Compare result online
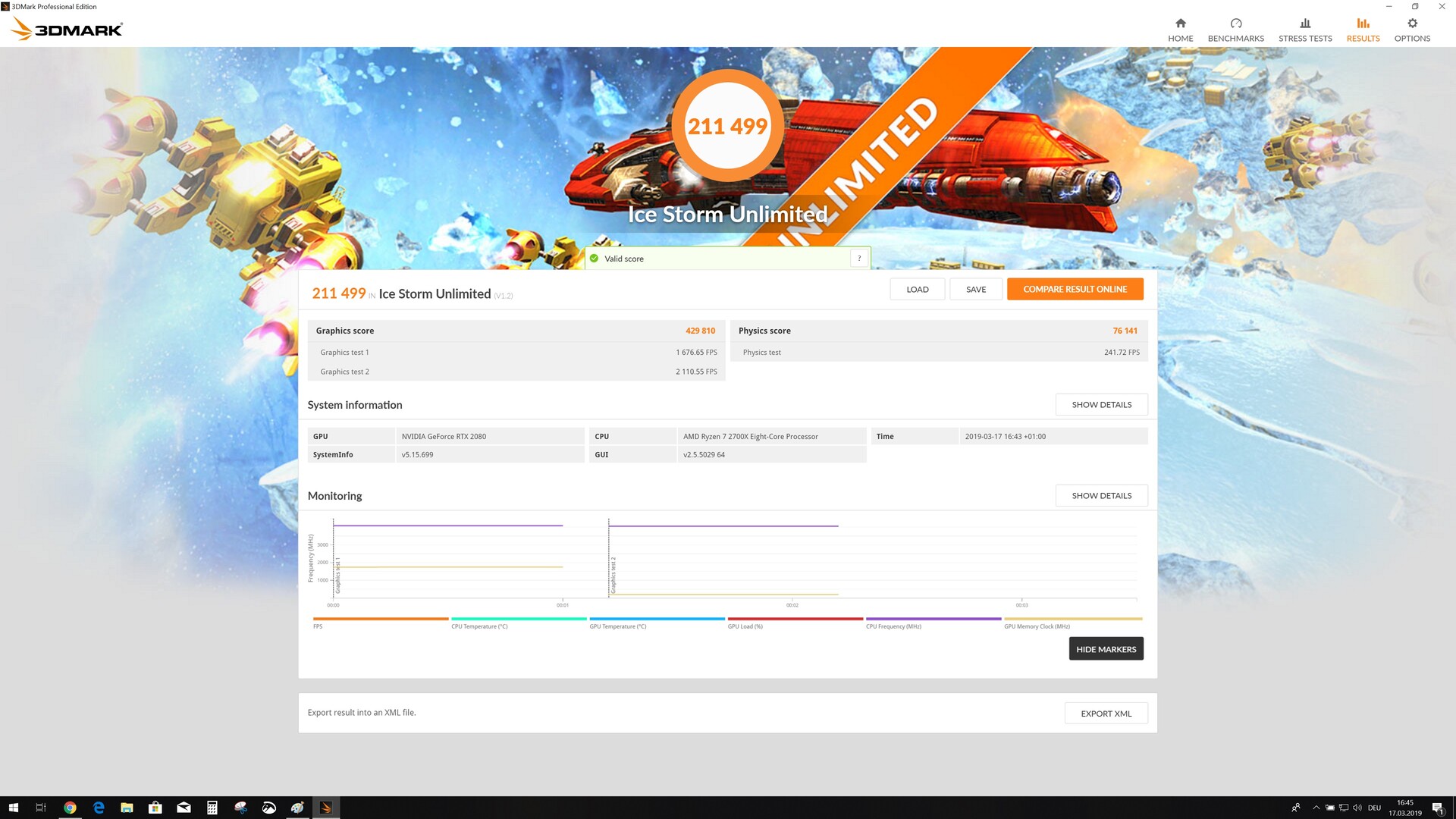 tap(1075, 289)
